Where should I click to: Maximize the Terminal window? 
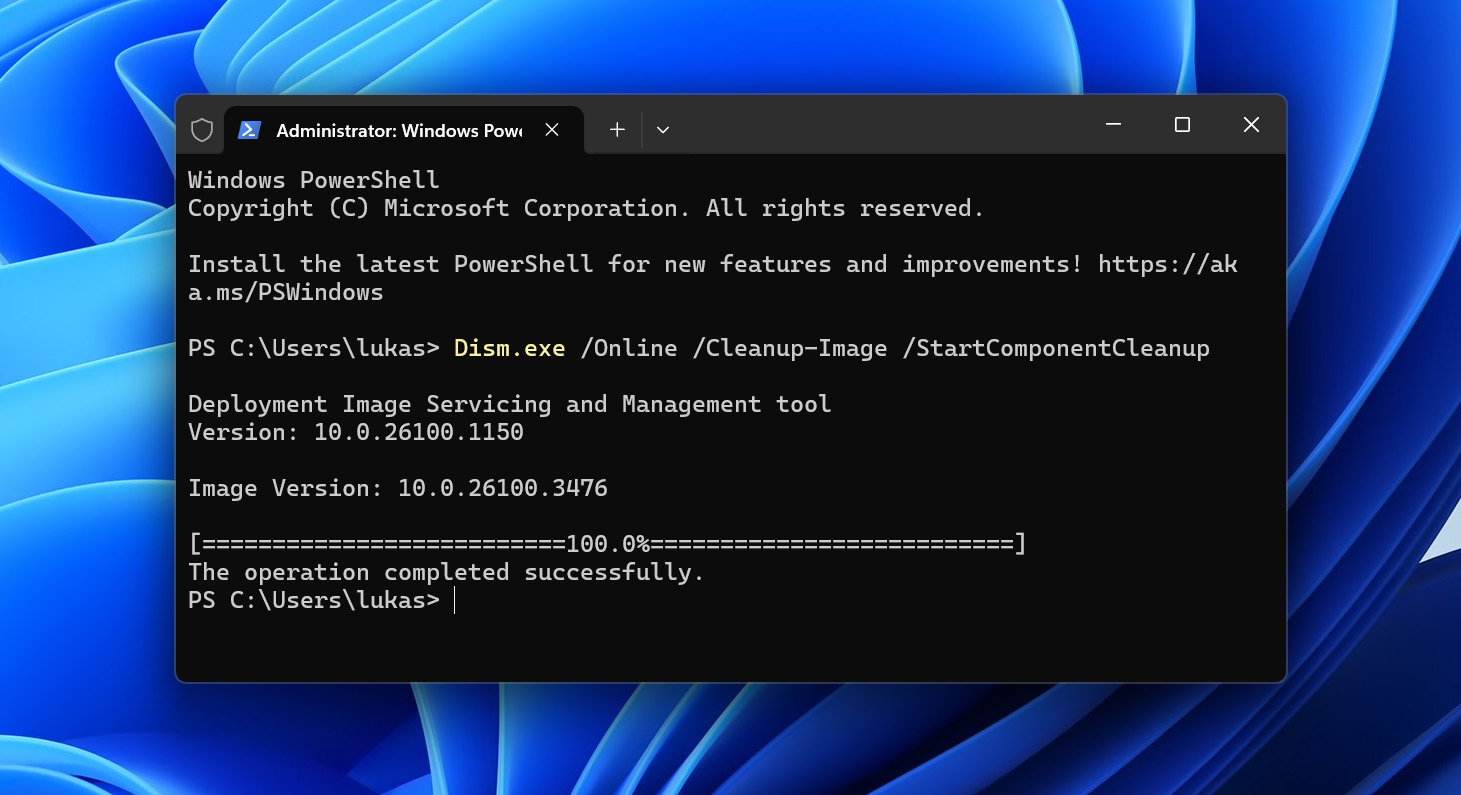tap(1182, 125)
